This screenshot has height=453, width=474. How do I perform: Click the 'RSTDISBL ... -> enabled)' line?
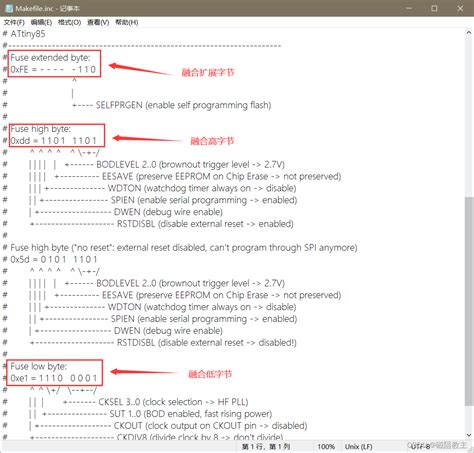click(162, 224)
